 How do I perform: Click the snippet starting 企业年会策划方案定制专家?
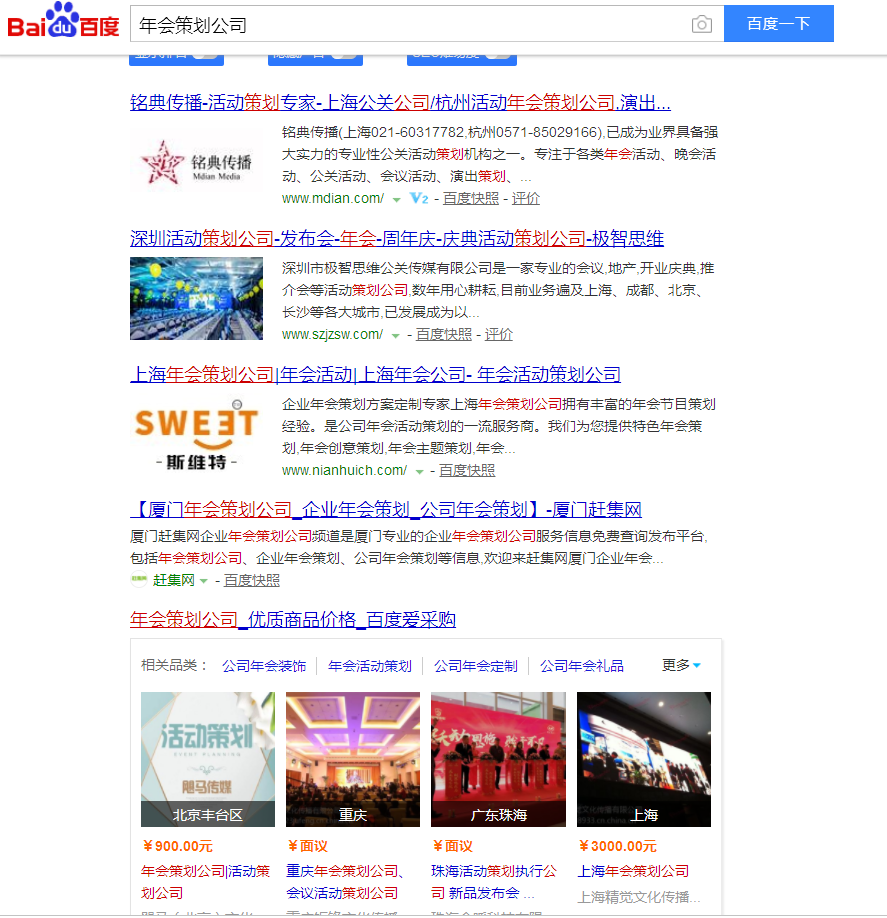(x=499, y=426)
